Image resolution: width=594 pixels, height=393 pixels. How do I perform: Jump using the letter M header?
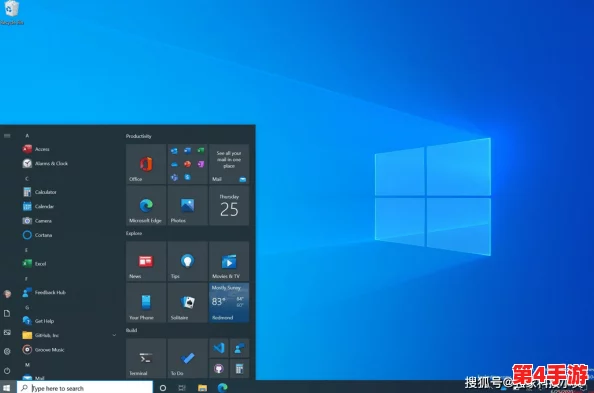point(27,365)
